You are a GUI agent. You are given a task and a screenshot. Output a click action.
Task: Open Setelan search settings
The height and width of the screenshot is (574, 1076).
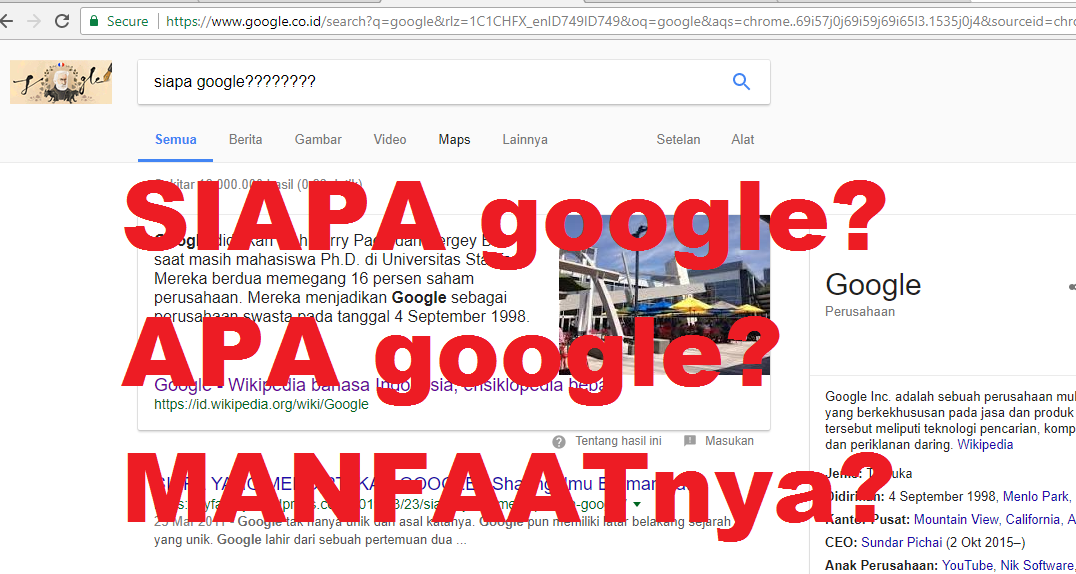(x=679, y=139)
